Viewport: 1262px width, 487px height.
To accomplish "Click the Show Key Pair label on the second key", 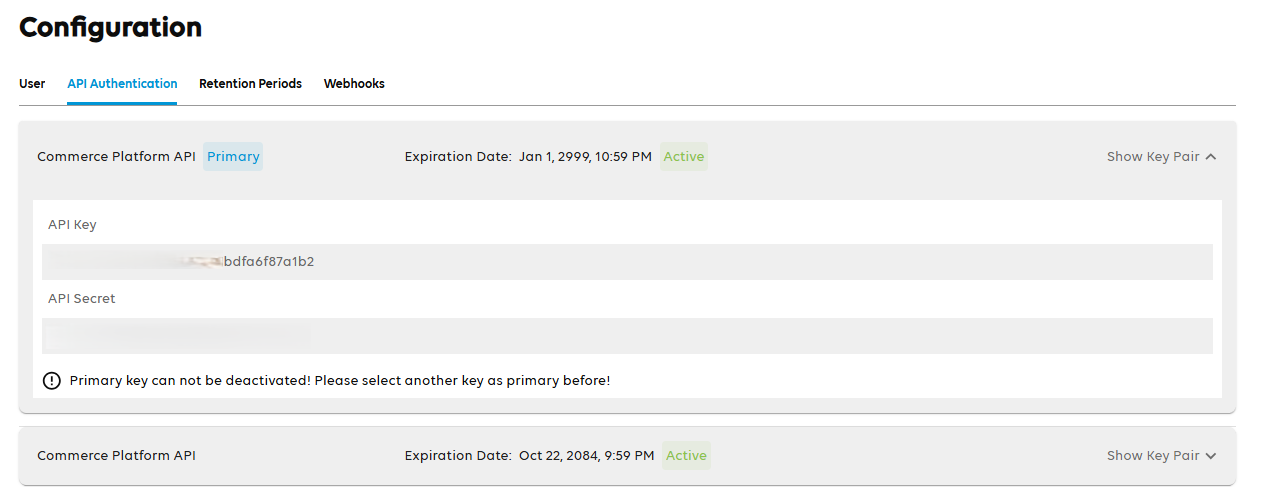I will pos(1152,456).
